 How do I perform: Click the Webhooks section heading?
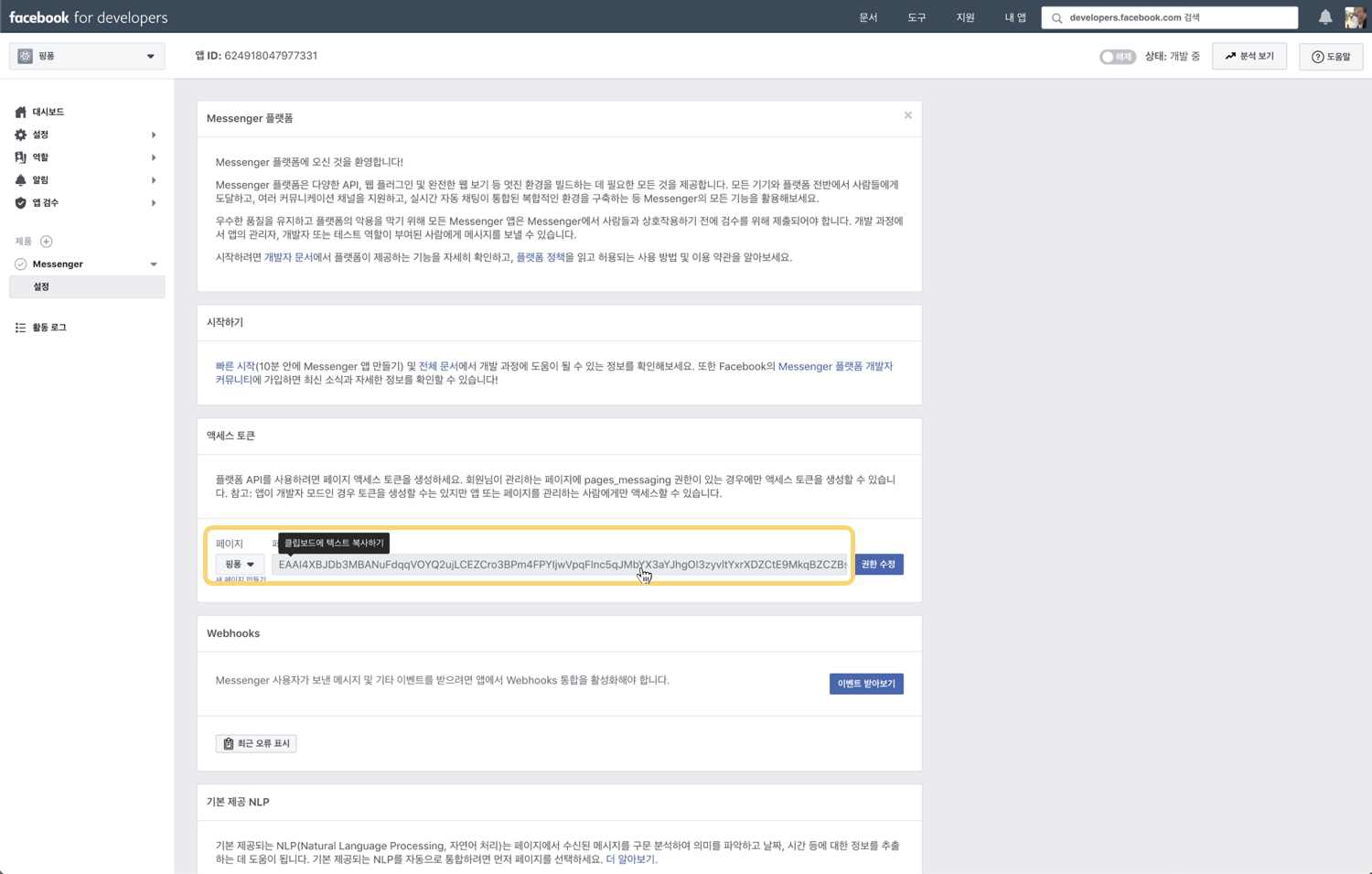point(233,633)
